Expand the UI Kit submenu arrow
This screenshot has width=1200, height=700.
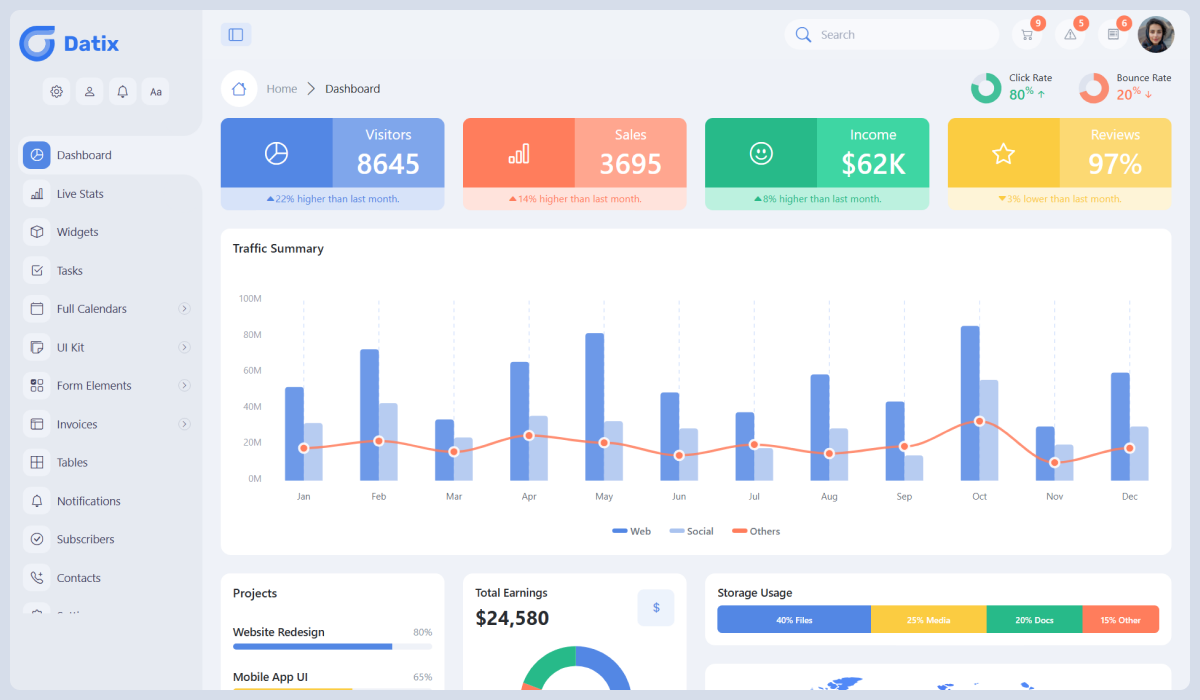click(184, 347)
